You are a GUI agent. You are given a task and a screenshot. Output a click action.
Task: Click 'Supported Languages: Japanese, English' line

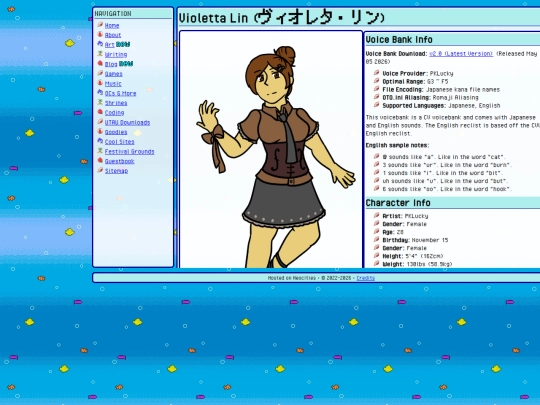click(x=441, y=106)
